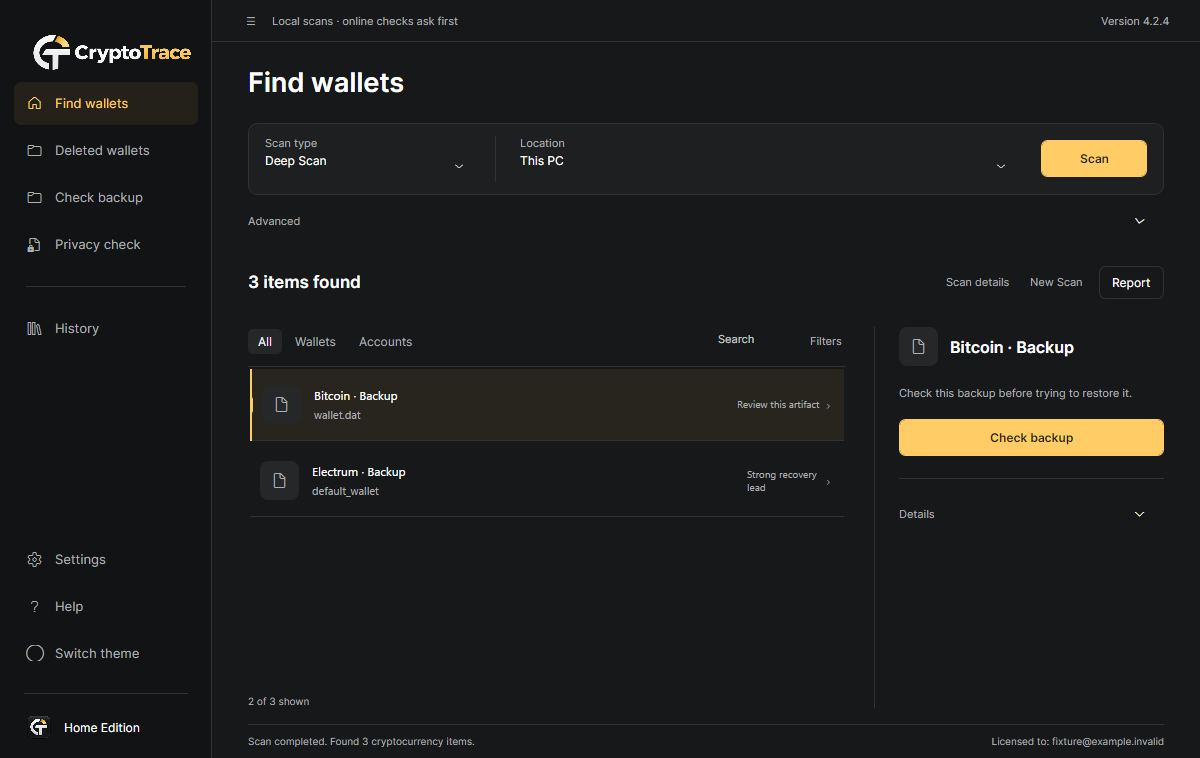Open the Privacy check page
The image size is (1200, 758).
(106, 244)
